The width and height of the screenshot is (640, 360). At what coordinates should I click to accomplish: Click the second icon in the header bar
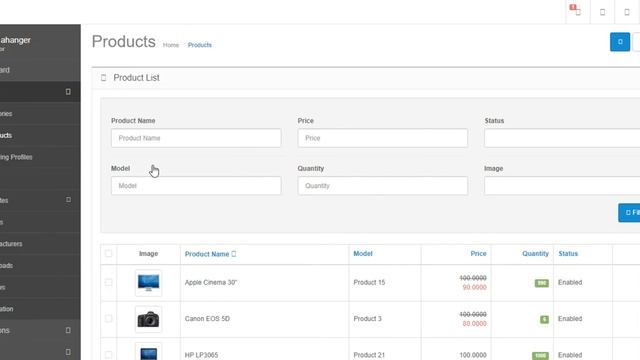602,12
